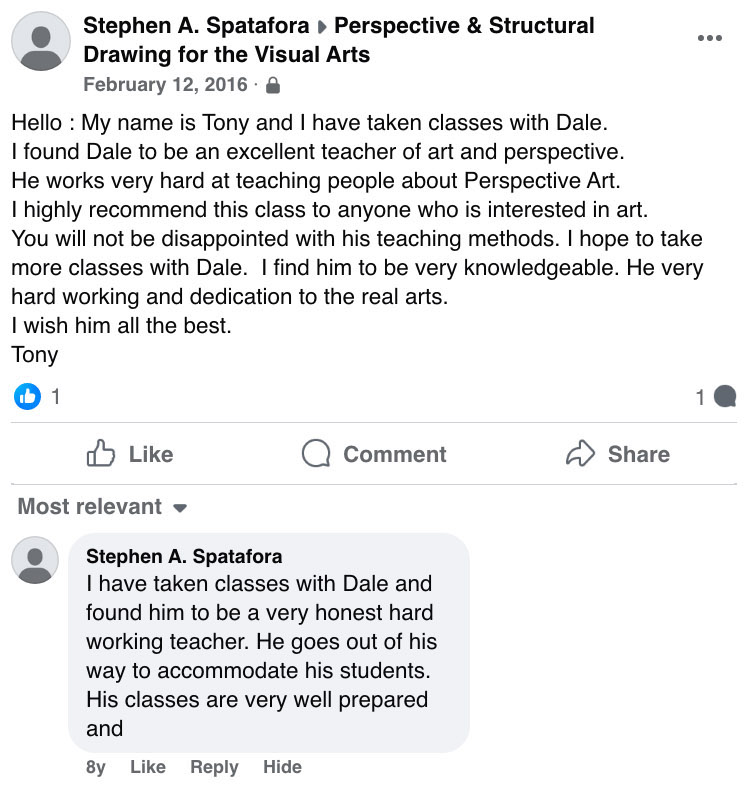Open the post options three-dot menu

[709, 38]
